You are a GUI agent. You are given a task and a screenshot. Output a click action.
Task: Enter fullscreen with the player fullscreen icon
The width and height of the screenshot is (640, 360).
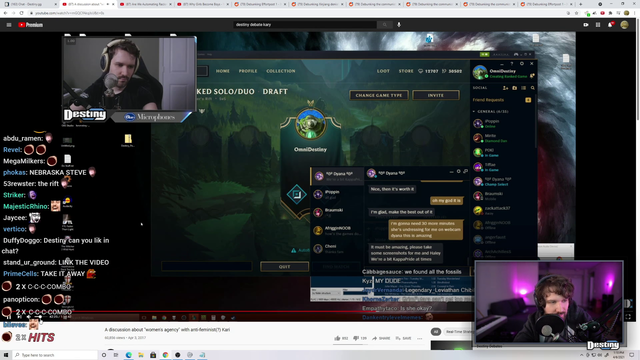(628, 317)
